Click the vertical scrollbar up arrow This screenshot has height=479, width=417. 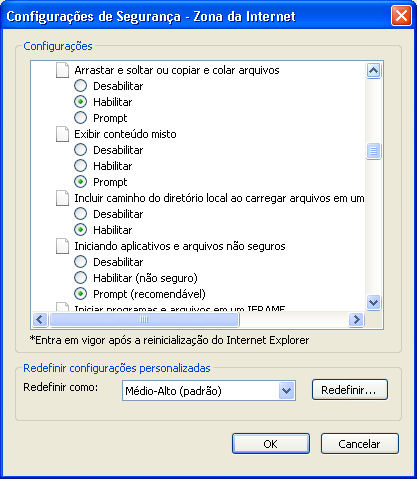point(373,70)
